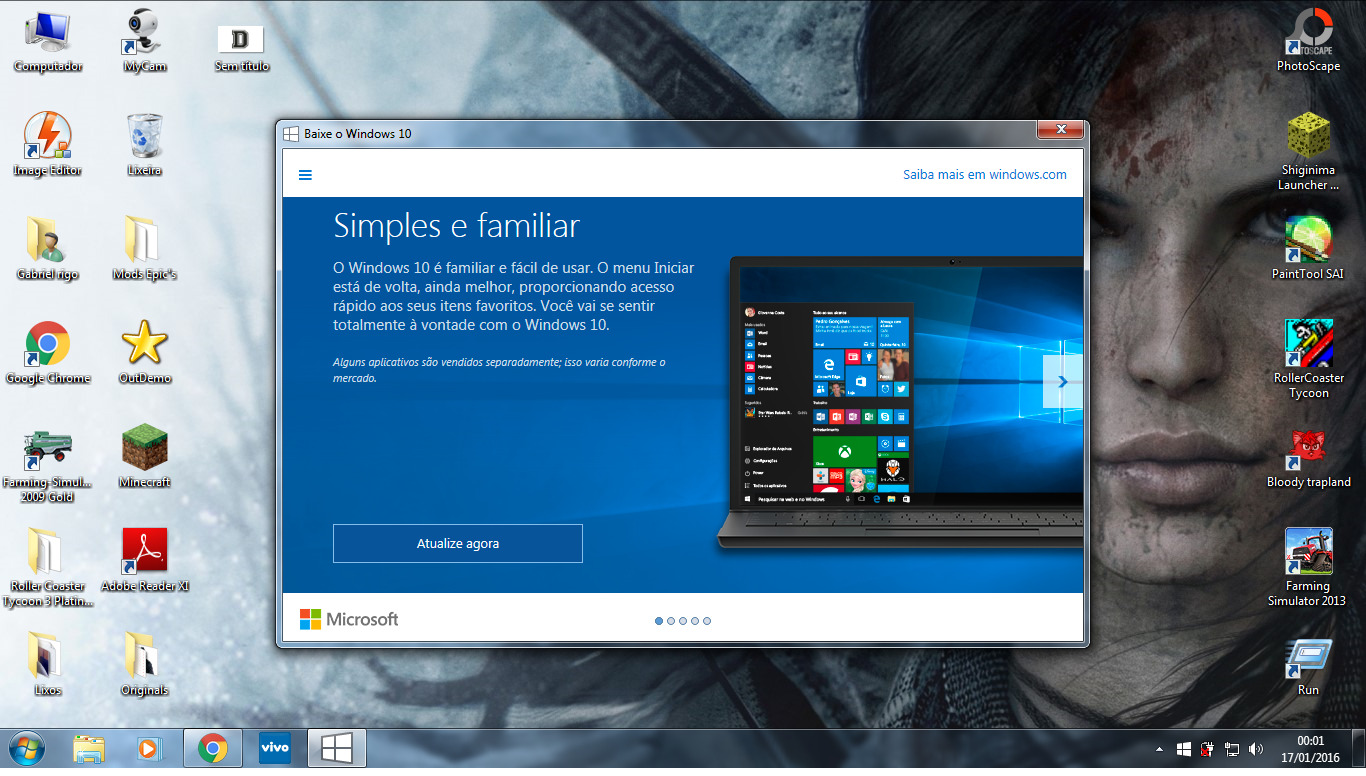
Task: Click the Saiba mais em windows.com link
Action: 985,174
